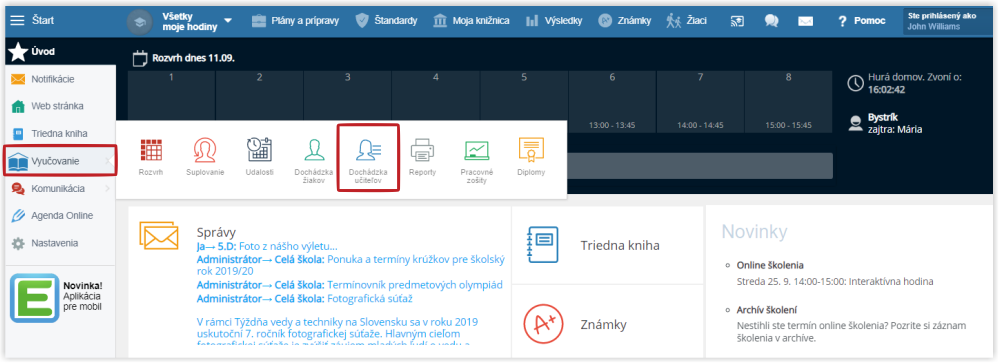Screen dimensions: 999x363
Task: Open Štandardy menu item
Action: pyautogui.click(x=386, y=20)
